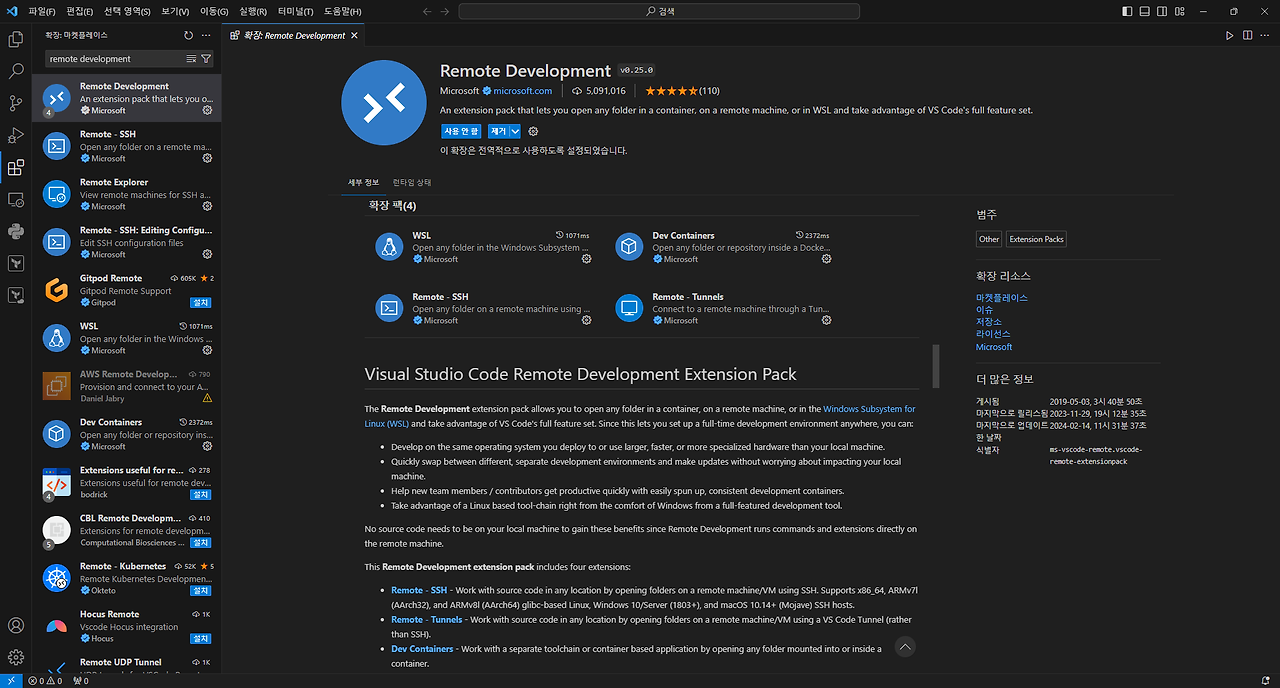Viewport: 1280px width, 688px height.
Task: Open Source Control in the activity bar
Action: pos(16,104)
